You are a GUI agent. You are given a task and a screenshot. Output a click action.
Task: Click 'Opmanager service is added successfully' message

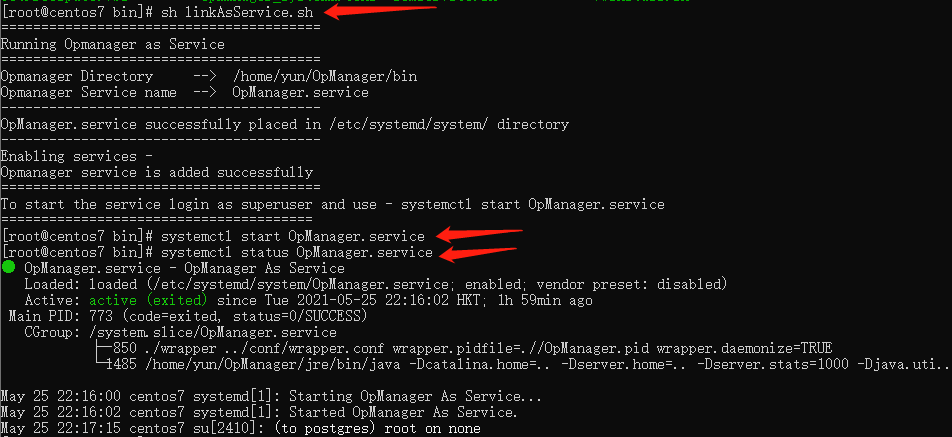click(156, 172)
